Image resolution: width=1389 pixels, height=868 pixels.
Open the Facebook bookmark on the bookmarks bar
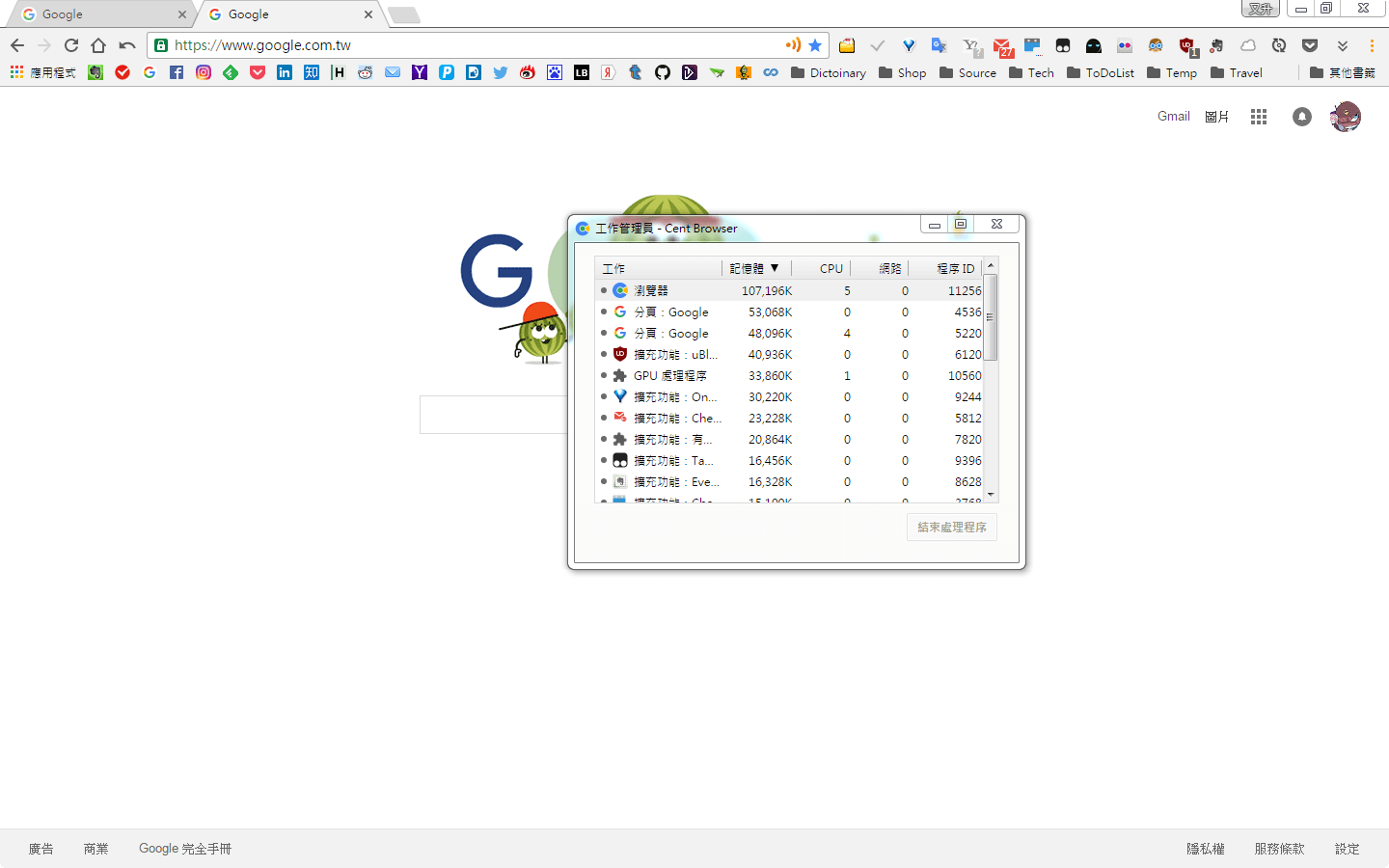[x=177, y=72]
